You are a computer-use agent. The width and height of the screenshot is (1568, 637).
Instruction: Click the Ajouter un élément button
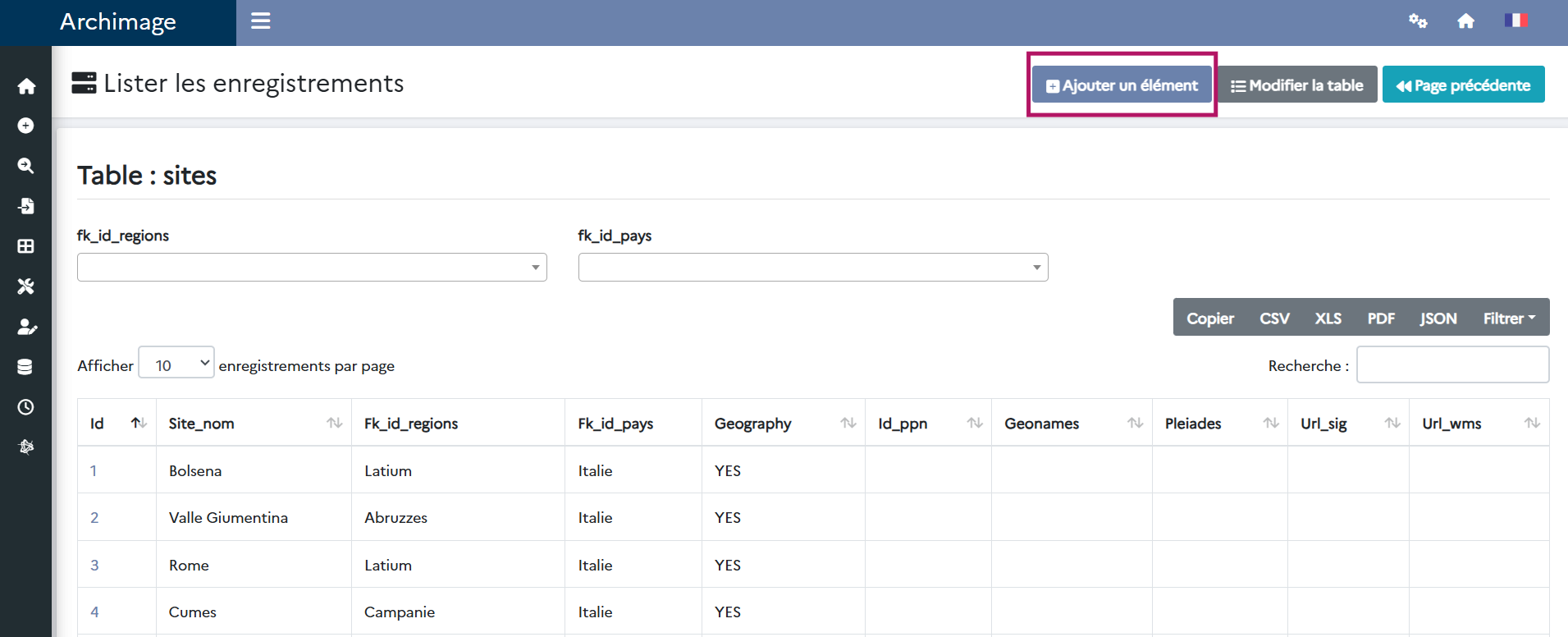point(1121,85)
